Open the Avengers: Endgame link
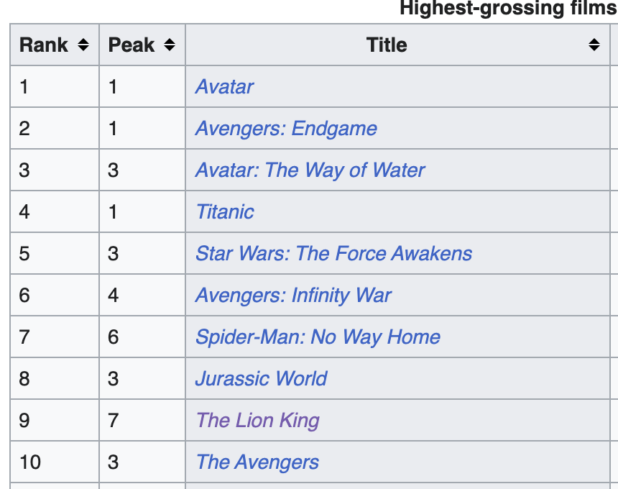 (286, 129)
